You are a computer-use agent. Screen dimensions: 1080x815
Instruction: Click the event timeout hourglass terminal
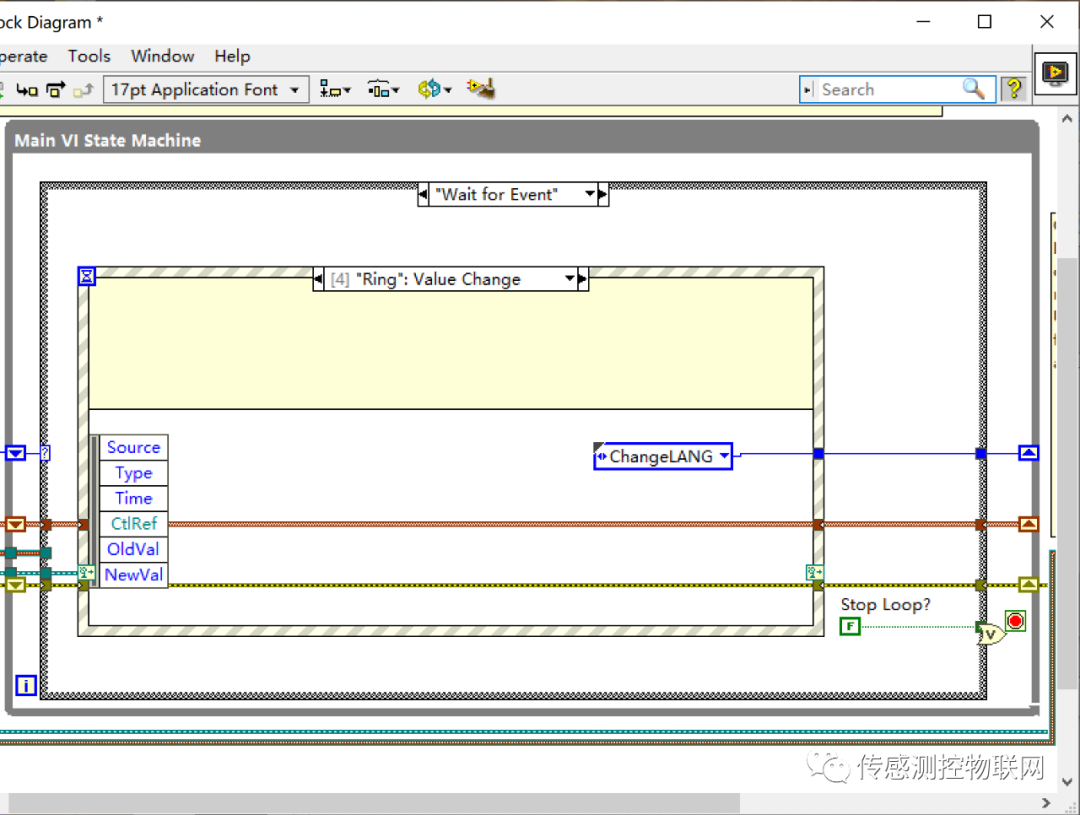click(87, 276)
